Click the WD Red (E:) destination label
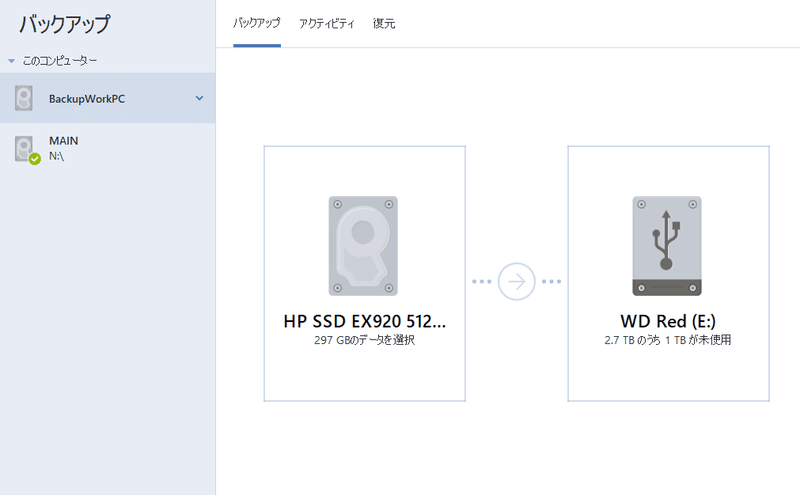The width and height of the screenshot is (800, 495). [668, 321]
